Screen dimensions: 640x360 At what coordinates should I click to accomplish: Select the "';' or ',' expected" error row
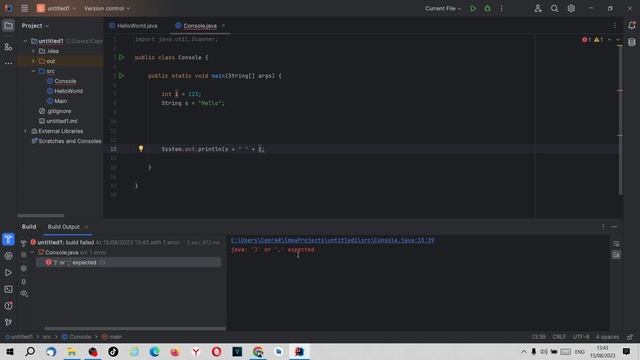coord(129,262)
